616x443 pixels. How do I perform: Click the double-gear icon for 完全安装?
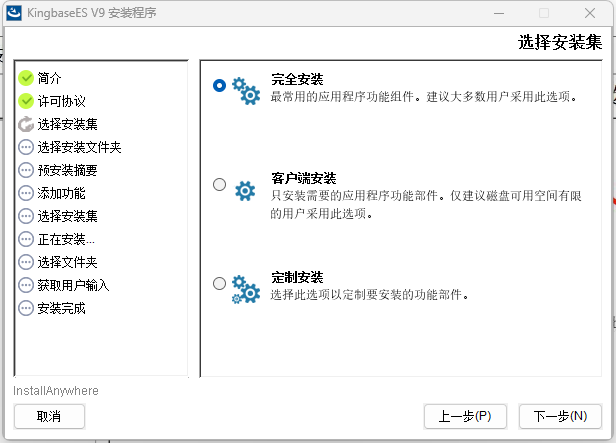pyautogui.click(x=246, y=91)
